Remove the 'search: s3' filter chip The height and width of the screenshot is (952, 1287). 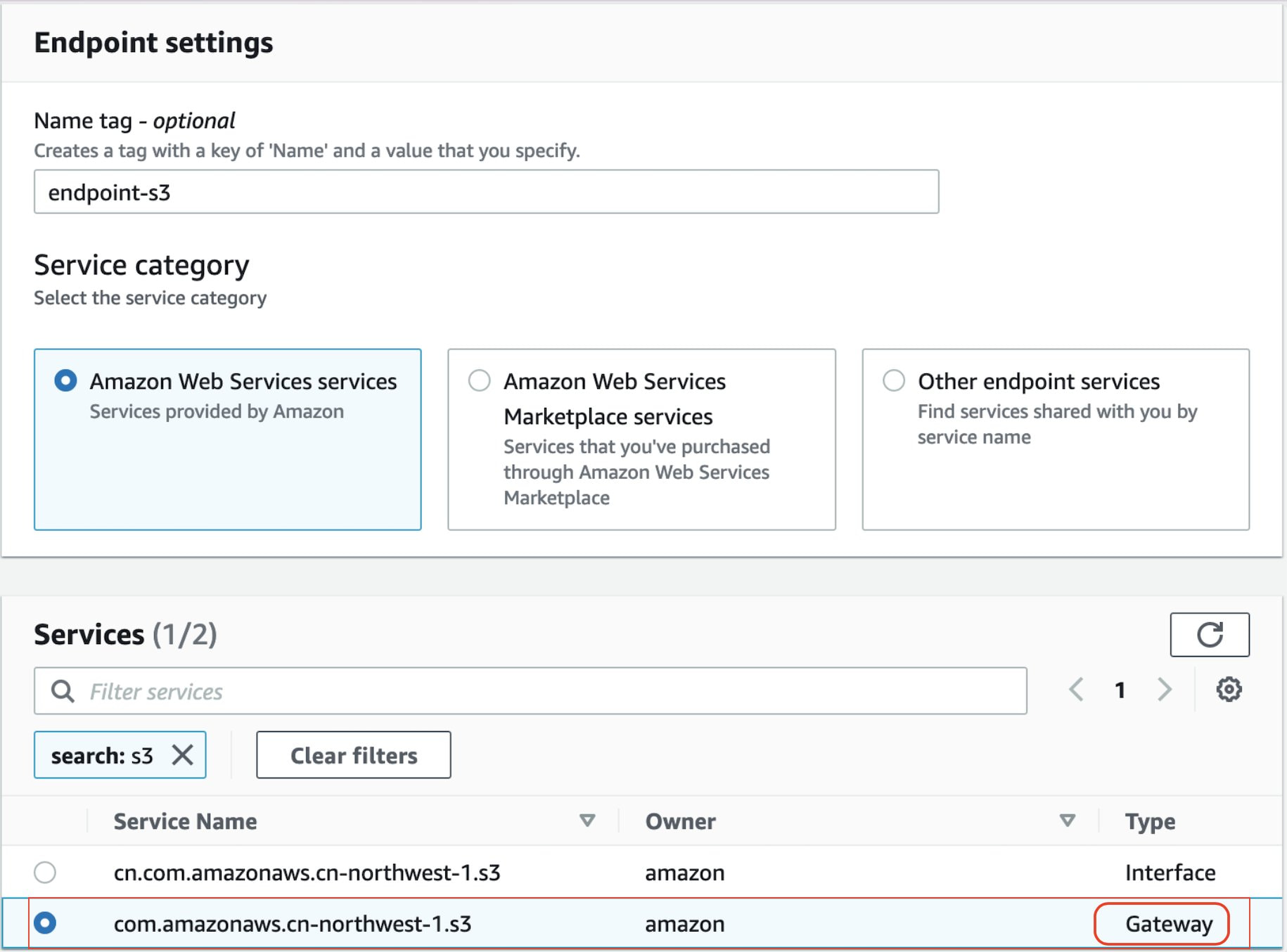coord(183,755)
